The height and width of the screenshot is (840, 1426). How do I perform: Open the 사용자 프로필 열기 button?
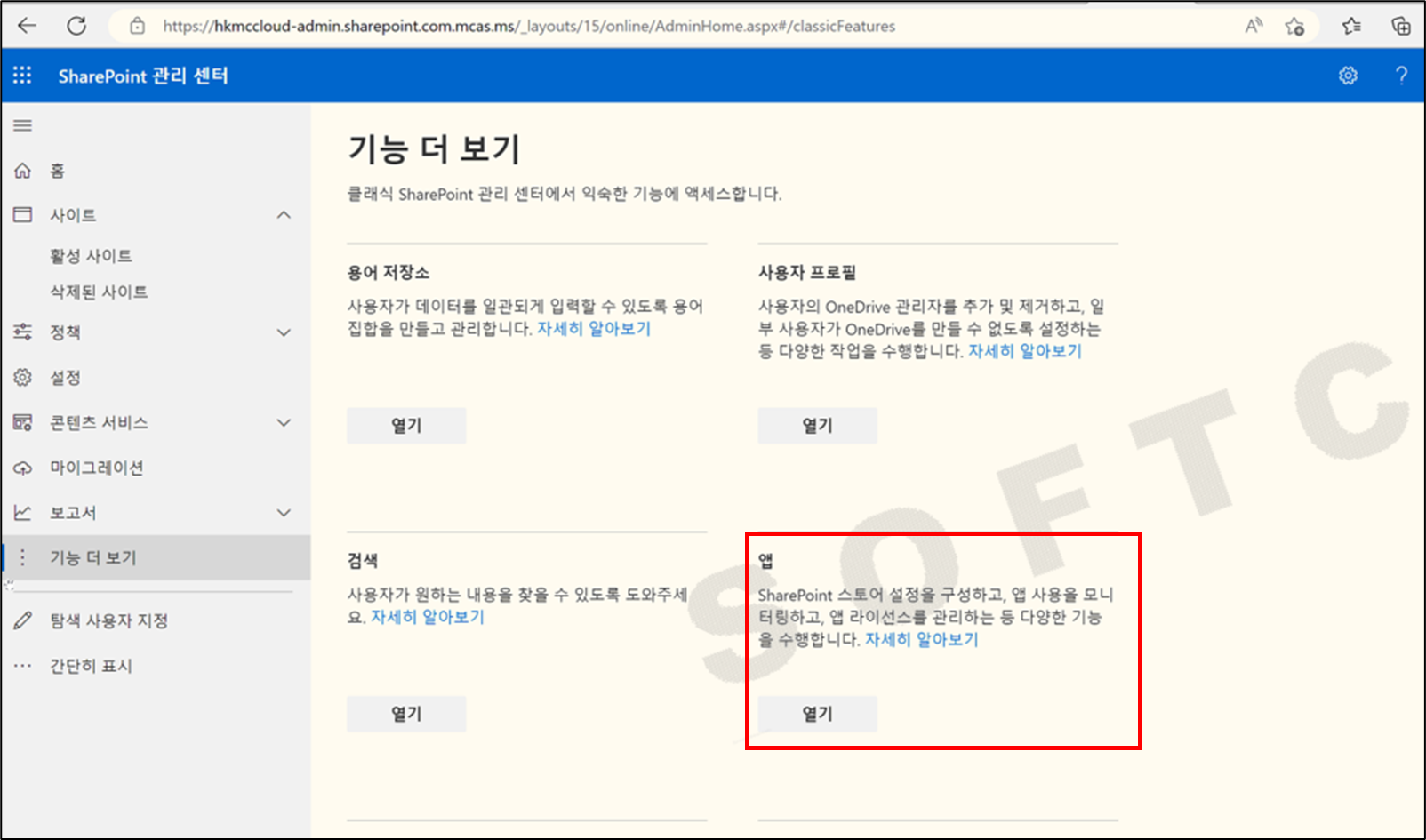[817, 426]
